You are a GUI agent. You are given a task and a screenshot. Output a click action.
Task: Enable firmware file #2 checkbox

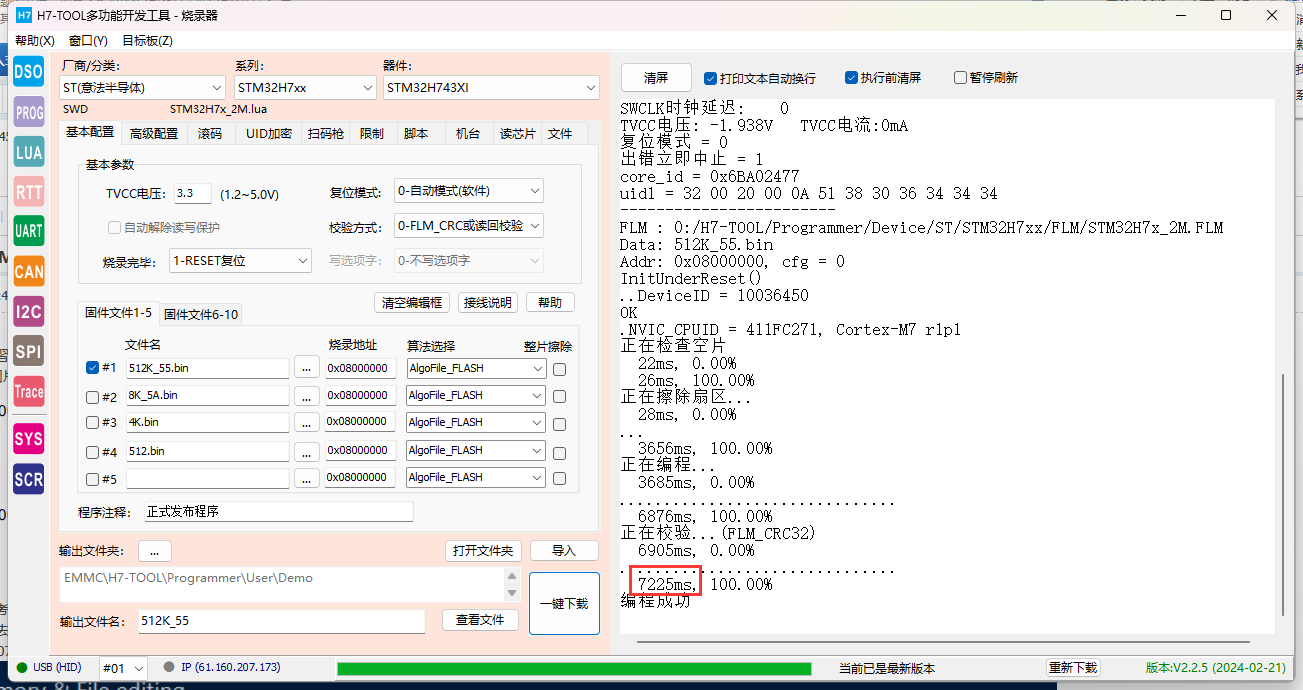pyautogui.click(x=92, y=396)
